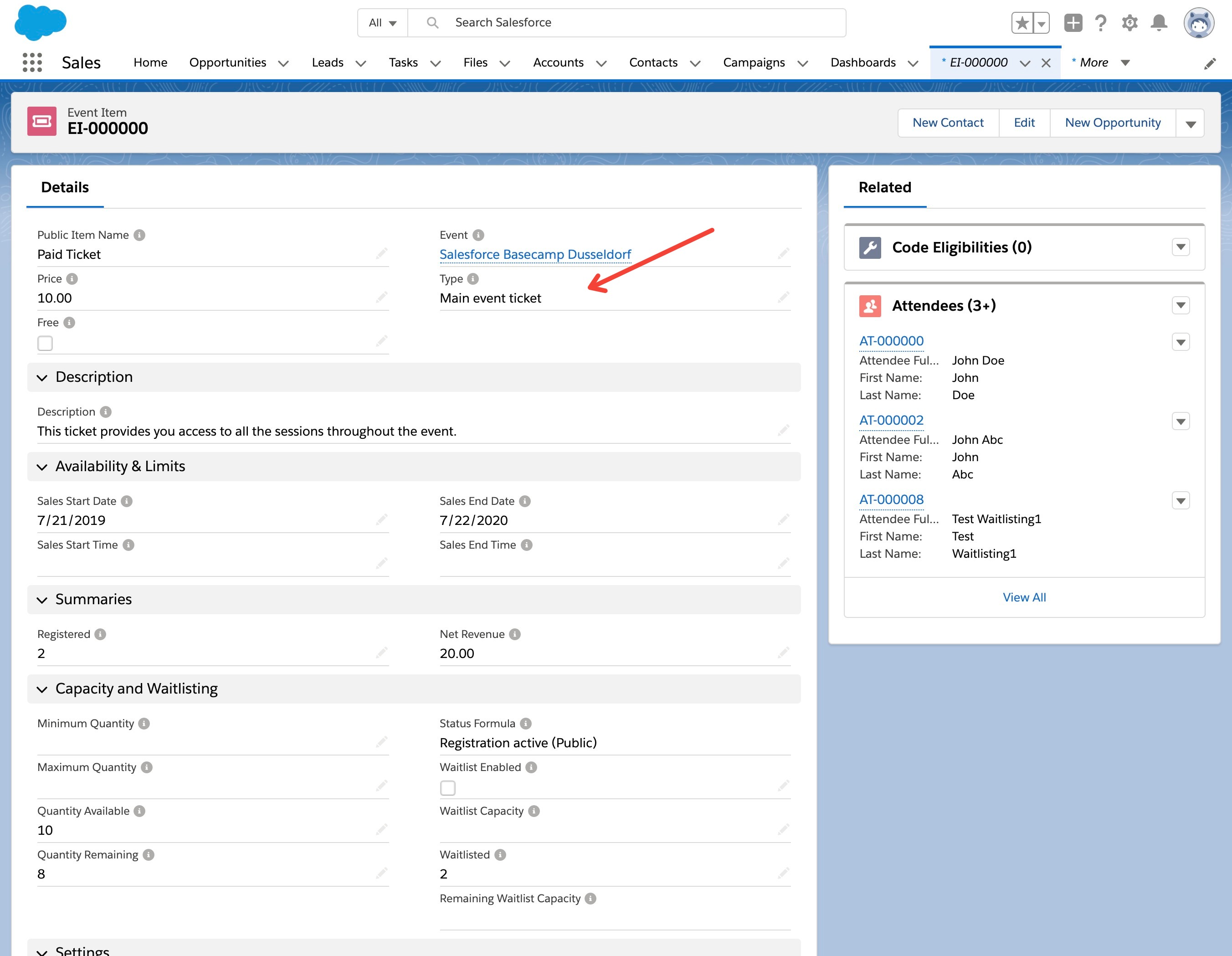Image resolution: width=1232 pixels, height=956 pixels.
Task: Open the Setup gear icon
Action: pos(1129,23)
